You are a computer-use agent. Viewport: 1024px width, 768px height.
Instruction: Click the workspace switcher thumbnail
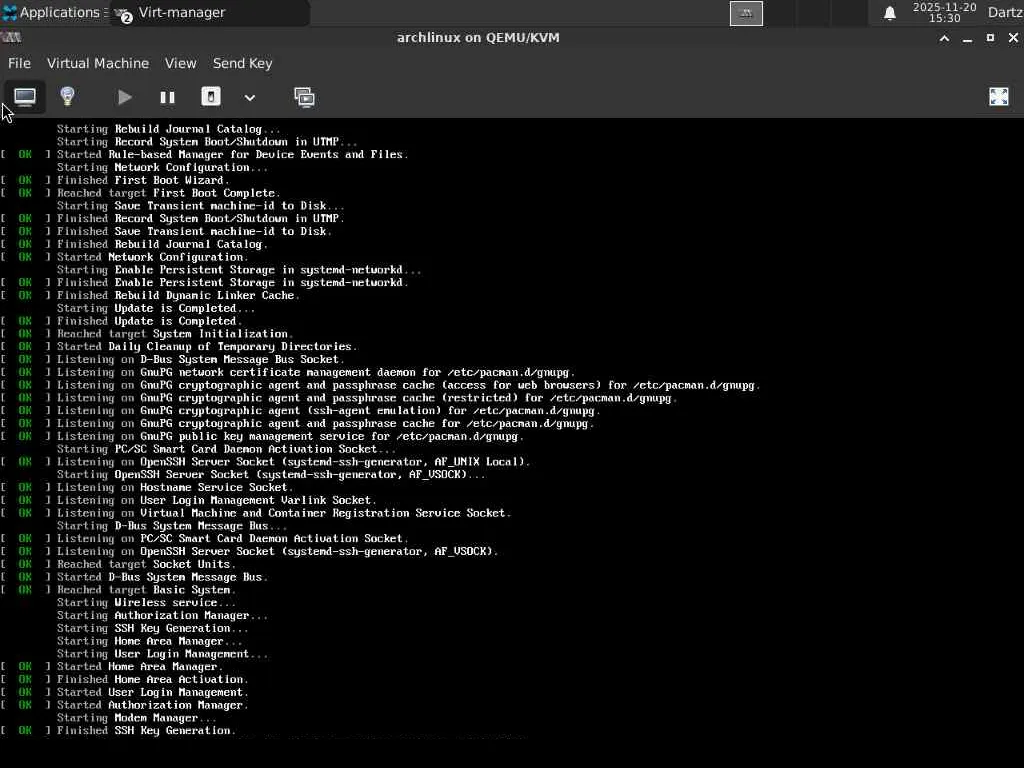746,13
